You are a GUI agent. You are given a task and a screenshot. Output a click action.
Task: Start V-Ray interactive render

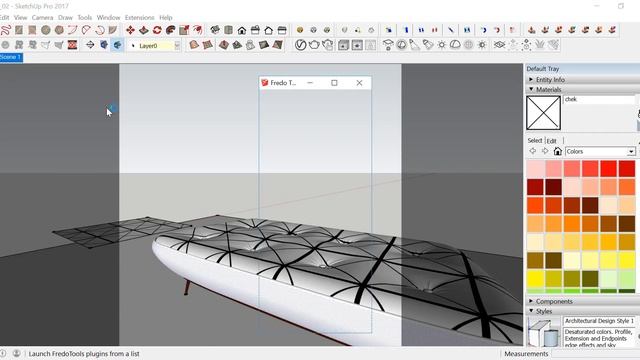(327, 45)
